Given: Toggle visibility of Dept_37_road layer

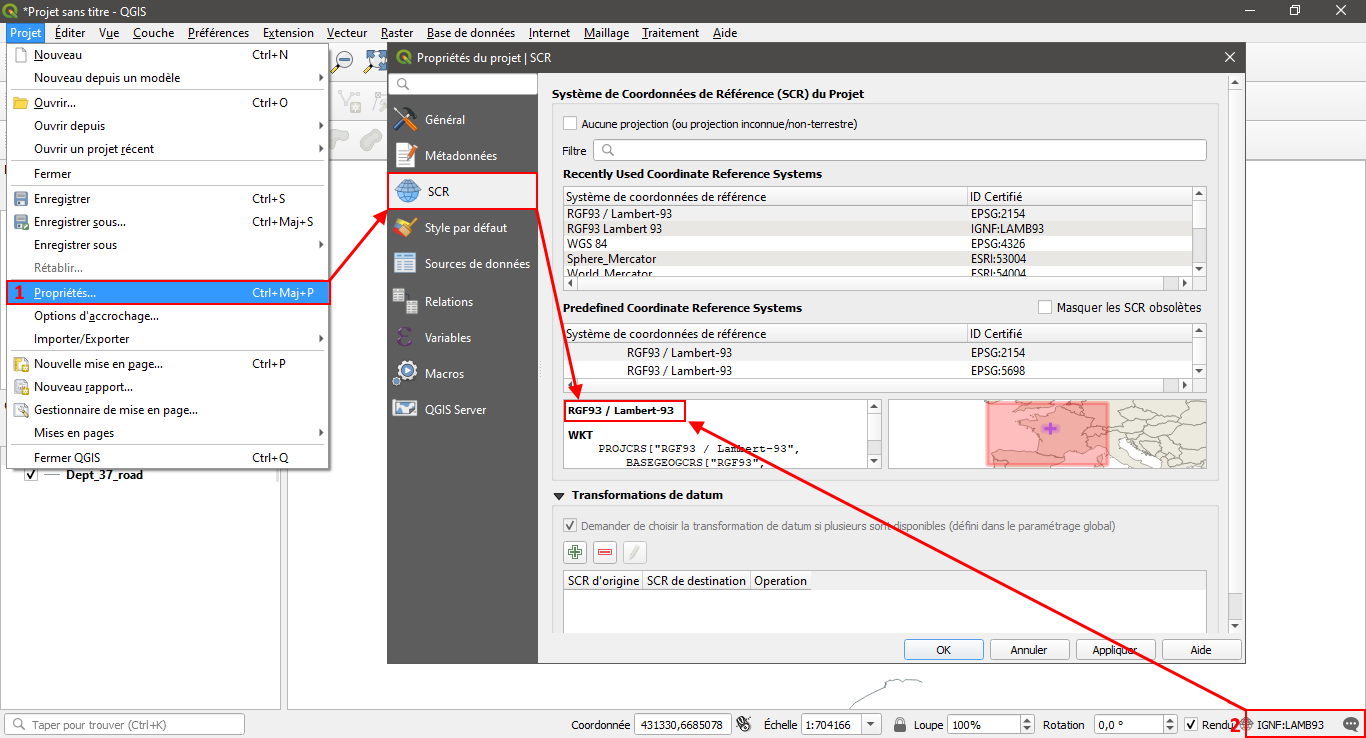Looking at the screenshot, I should [31, 475].
